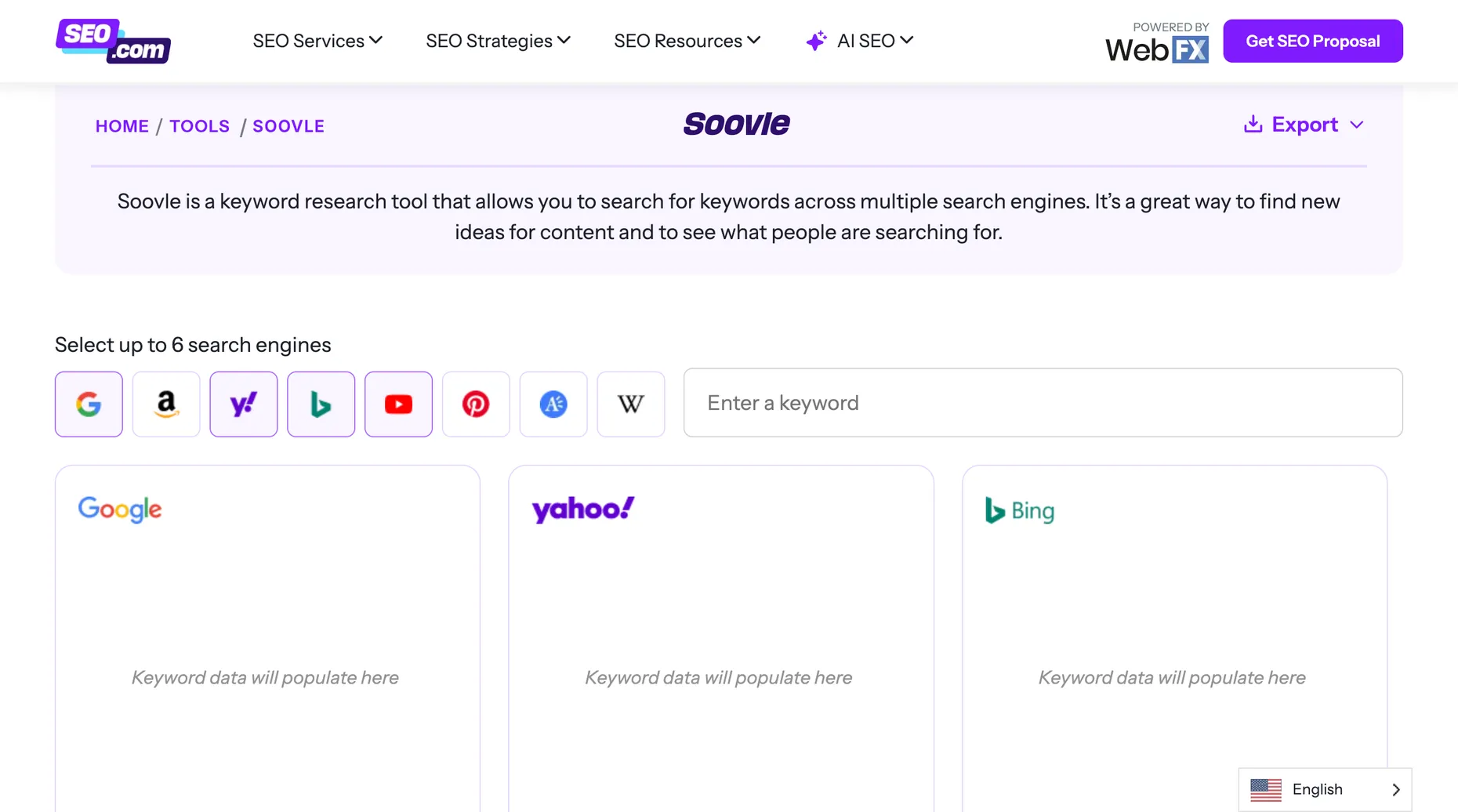Expand SEO Strategies chevron arrow
The height and width of the screenshot is (812, 1458).
tap(564, 40)
